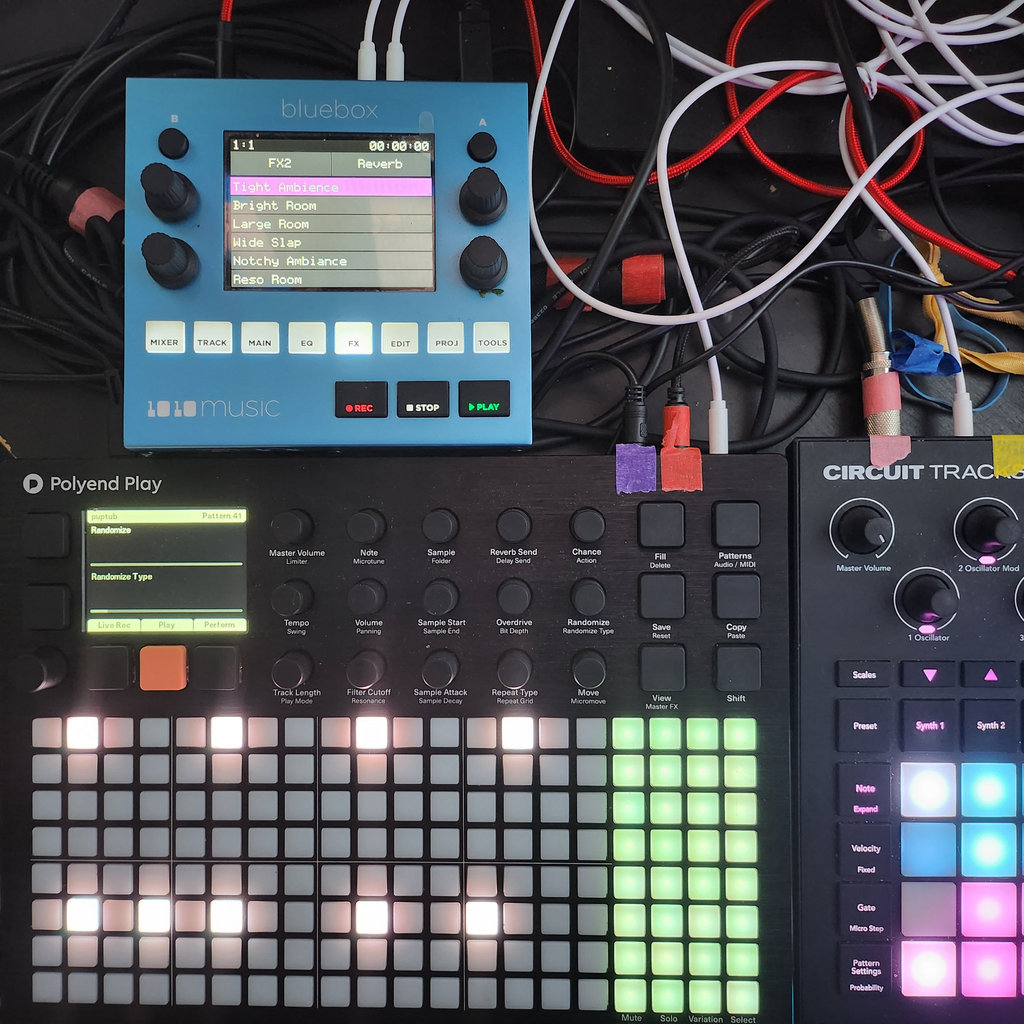Open the FX2 tab on bluebox screen
1024x1024 pixels.
coord(280,163)
